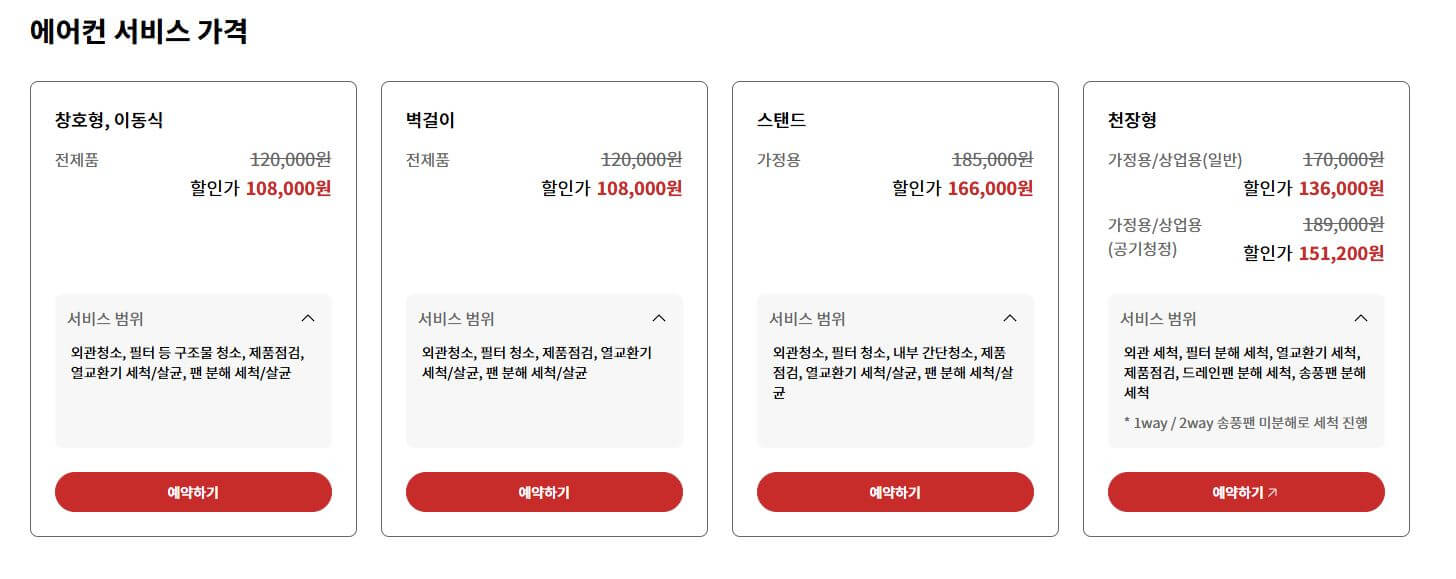Open the 천장형 booking via the 예약하기 link

point(1245,491)
